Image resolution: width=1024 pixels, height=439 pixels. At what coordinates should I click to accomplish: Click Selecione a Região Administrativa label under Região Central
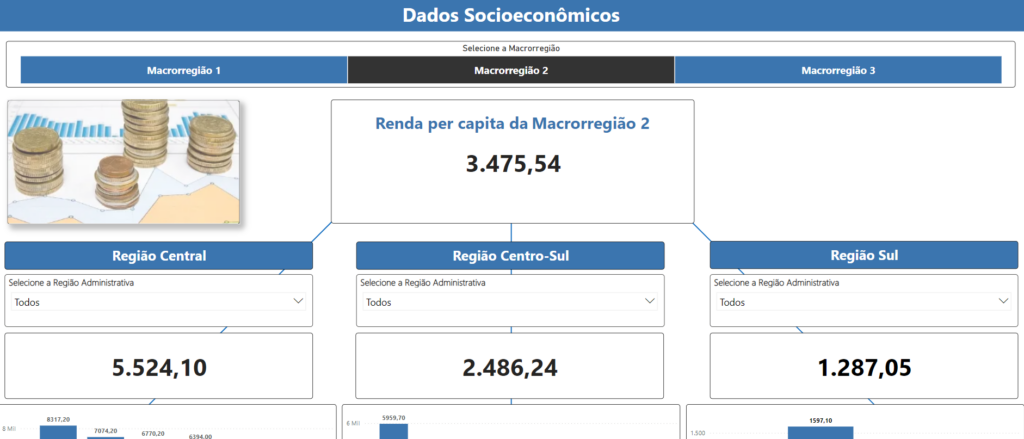coord(72,283)
